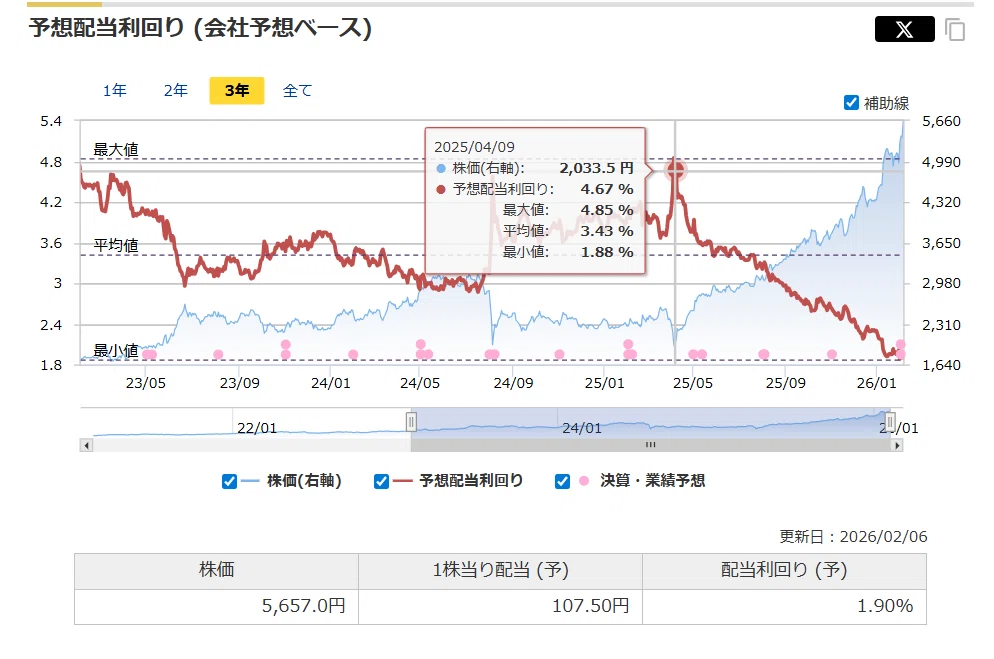Image resolution: width=994 pixels, height=659 pixels.
Task: Click the 2,033.5 円 tooltip value
Action: (596, 168)
